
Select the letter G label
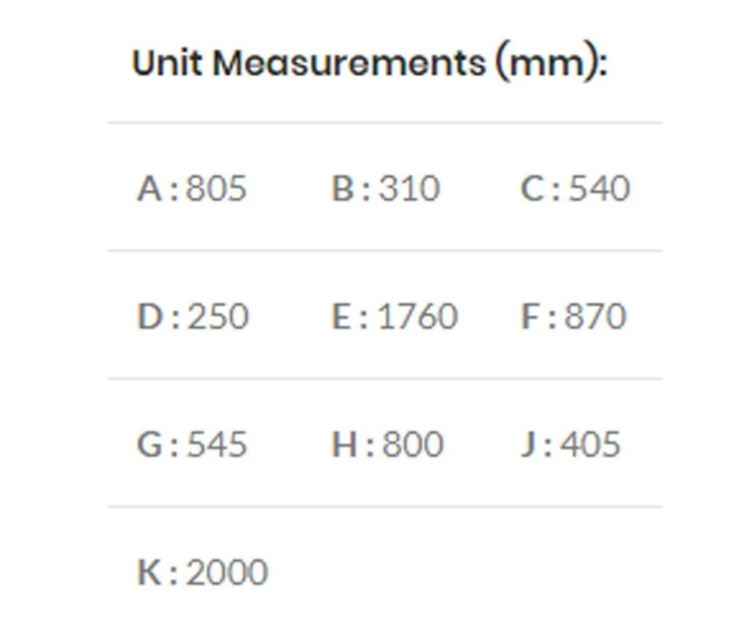[149, 444]
